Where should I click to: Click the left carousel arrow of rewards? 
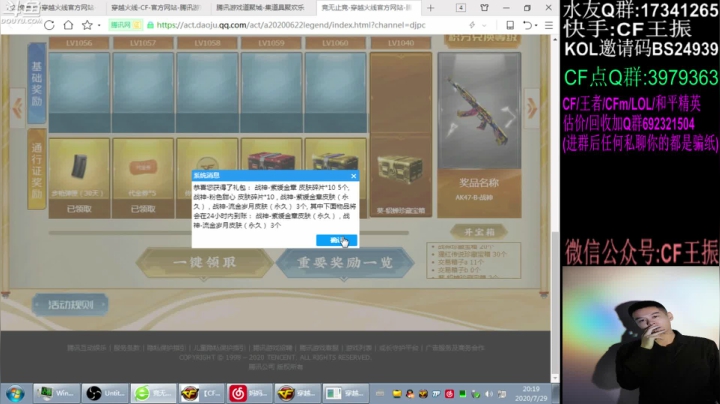pos(17,108)
